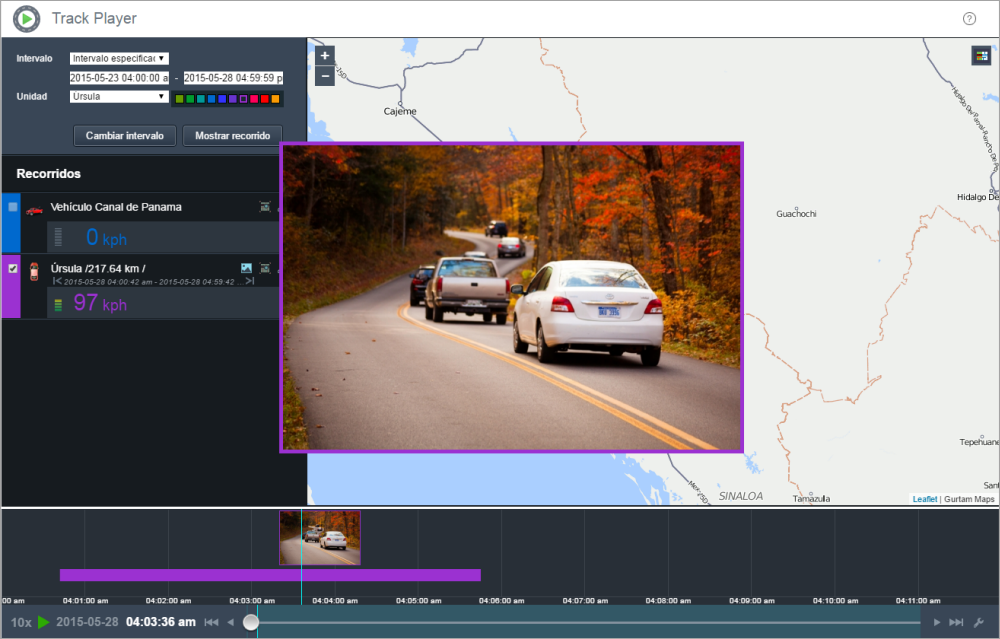1000x639 pixels.
Task: Skip to the end of the track
Action: click(956, 622)
